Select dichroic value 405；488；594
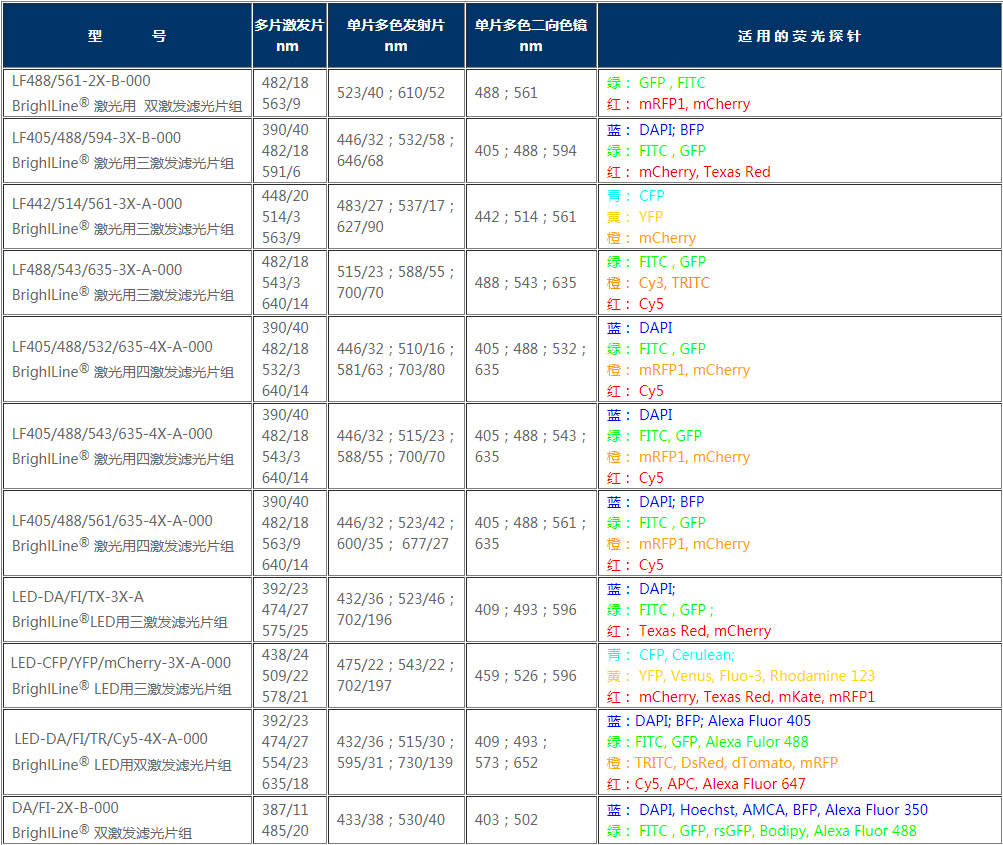 click(525, 151)
